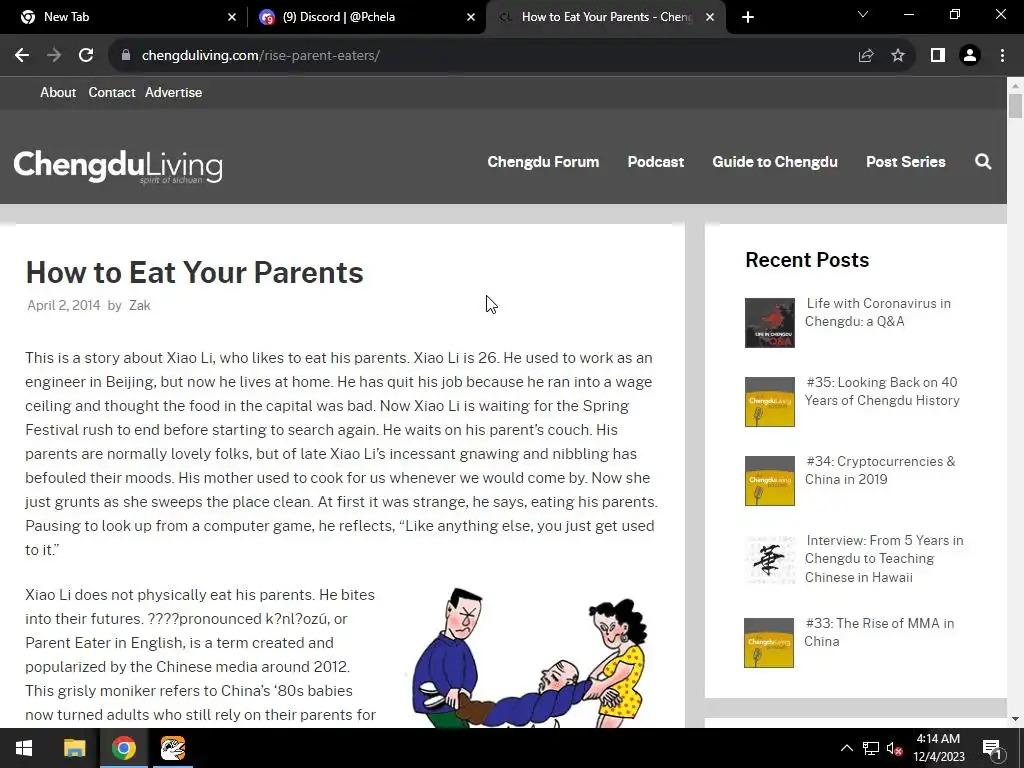1024x768 pixels.
Task: Click the browser forward arrow
Action: (54, 56)
